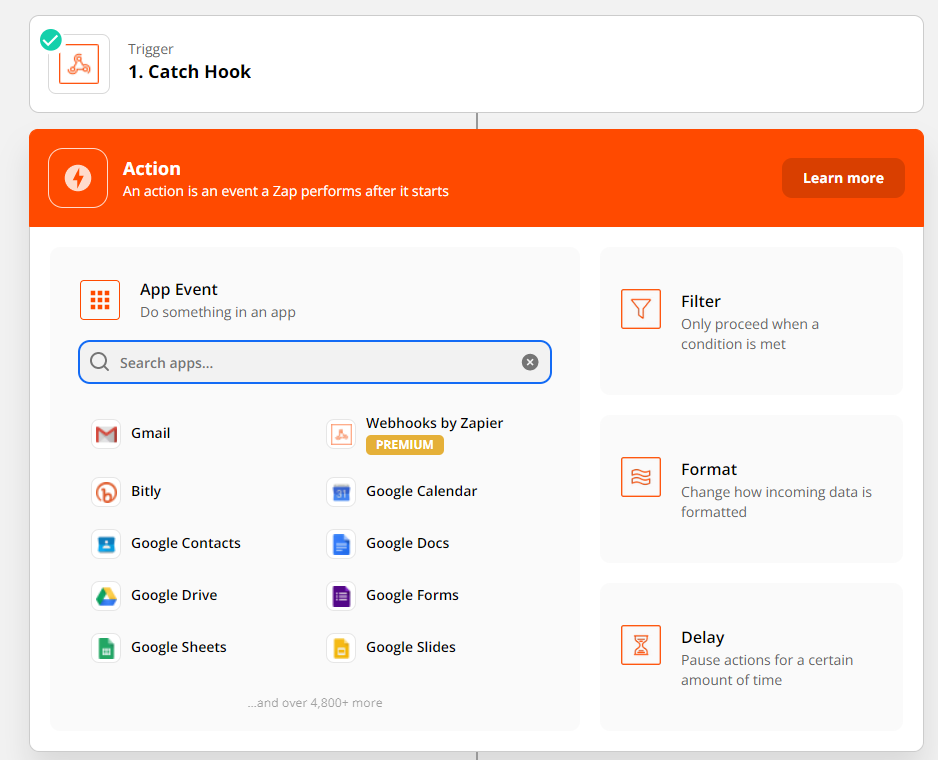The height and width of the screenshot is (760, 938).
Task: Click the Delay hourglass icon
Action: (x=641, y=645)
